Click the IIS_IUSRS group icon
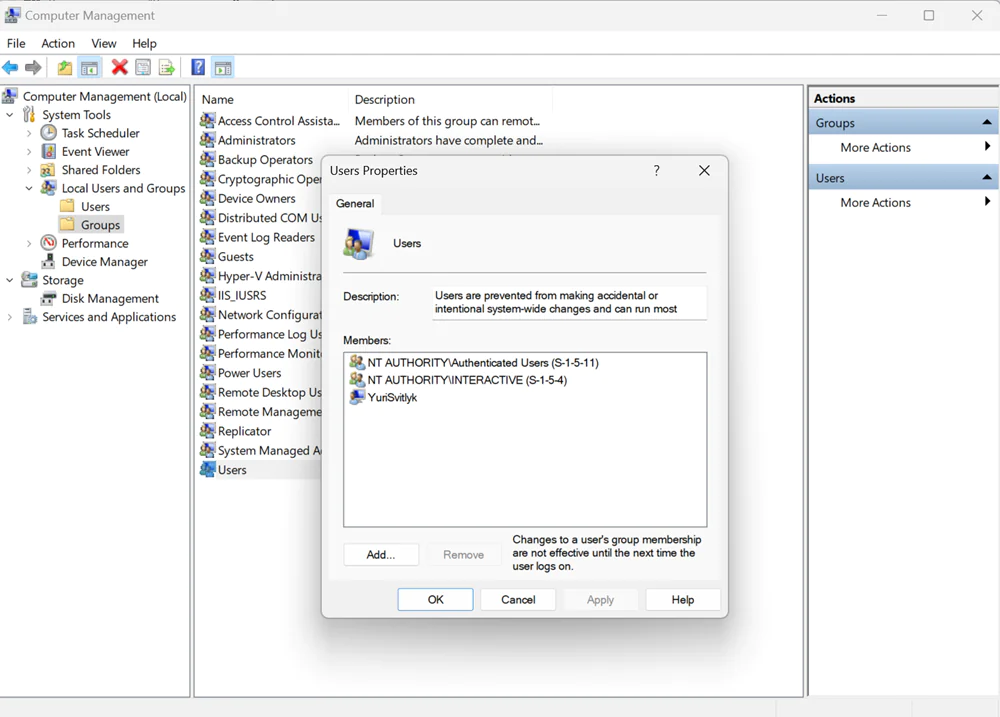 click(x=207, y=295)
